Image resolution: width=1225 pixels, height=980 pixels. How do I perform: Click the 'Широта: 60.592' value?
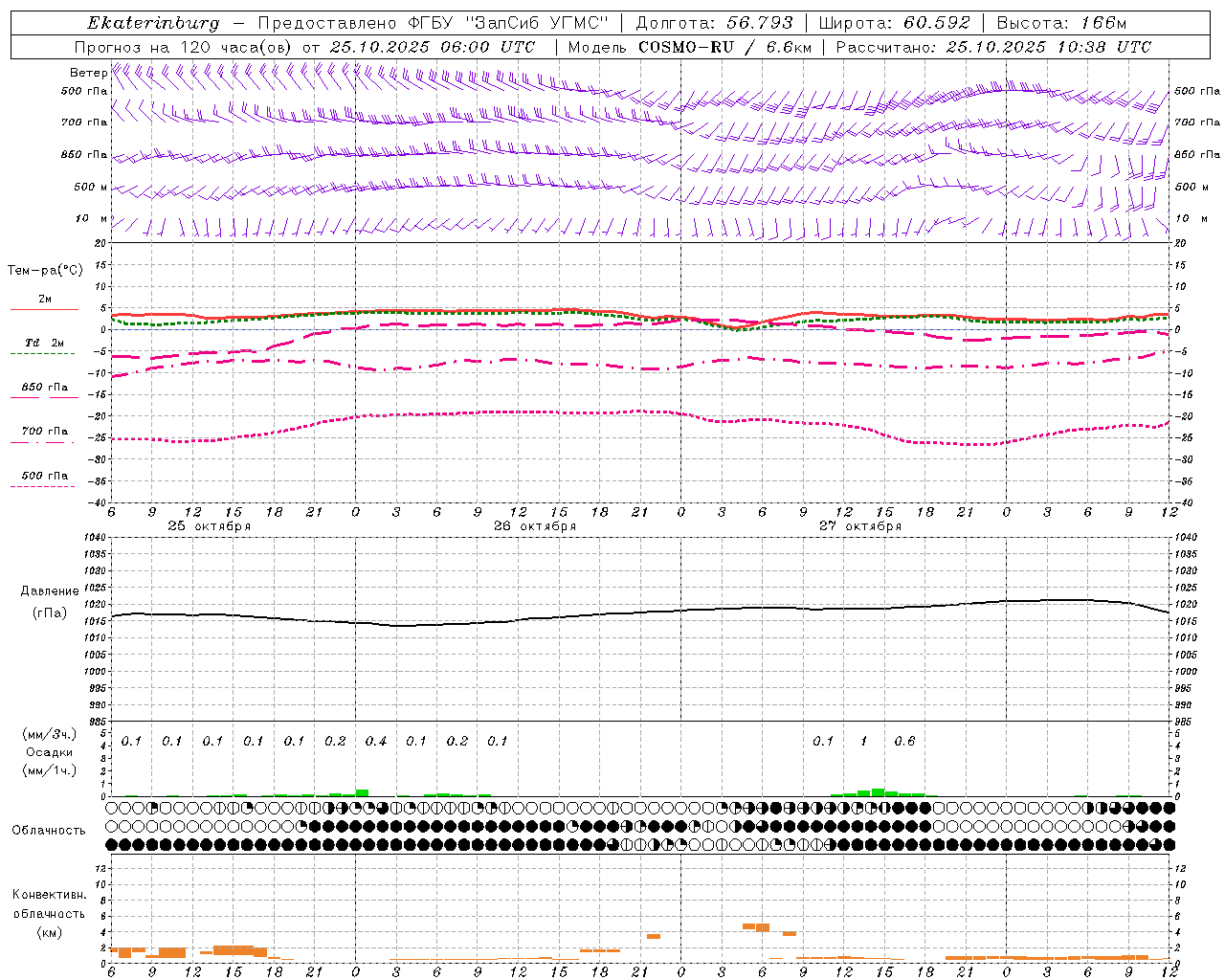point(894,23)
